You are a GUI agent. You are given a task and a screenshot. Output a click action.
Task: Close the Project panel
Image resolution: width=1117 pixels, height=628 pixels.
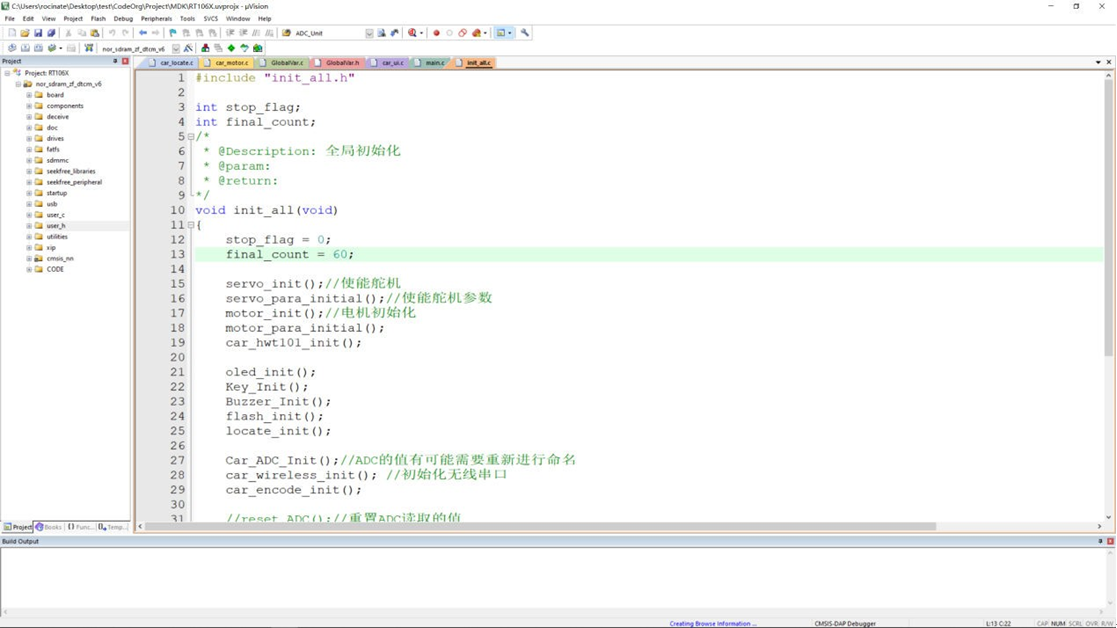point(125,61)
